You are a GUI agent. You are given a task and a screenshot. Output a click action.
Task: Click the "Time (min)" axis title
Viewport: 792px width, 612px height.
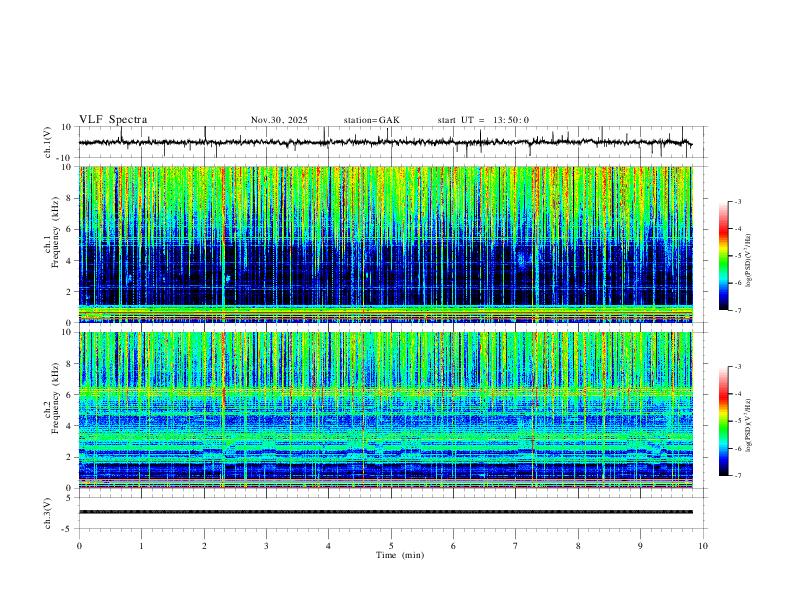pyautogui.click(x=400, y=555)
